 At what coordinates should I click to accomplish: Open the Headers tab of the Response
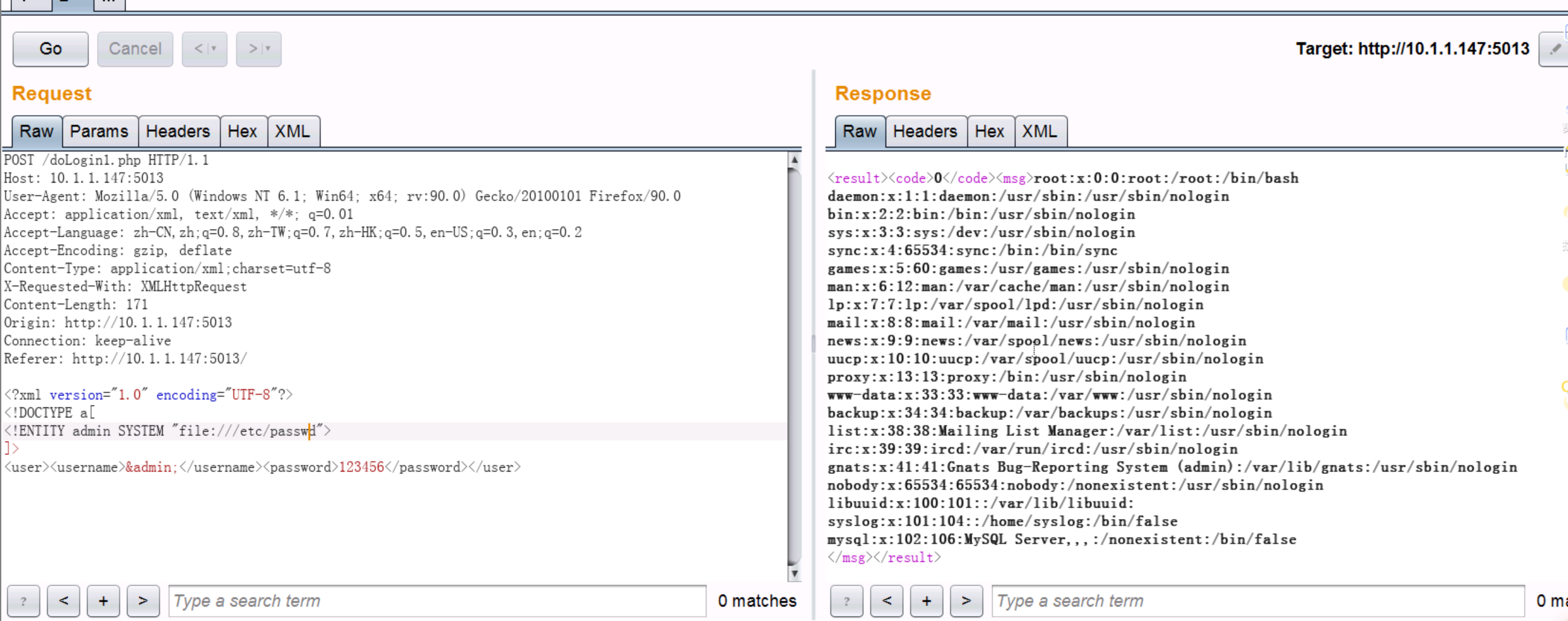(x=925, y=131)
